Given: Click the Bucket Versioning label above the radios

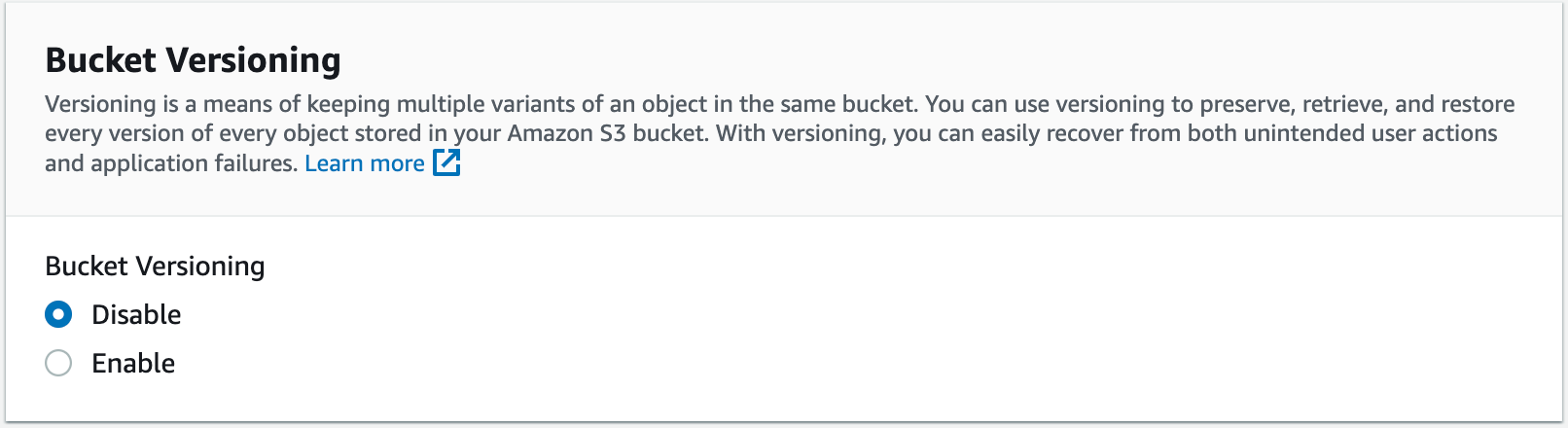Looking at the screenshot, I should point(155,266).
